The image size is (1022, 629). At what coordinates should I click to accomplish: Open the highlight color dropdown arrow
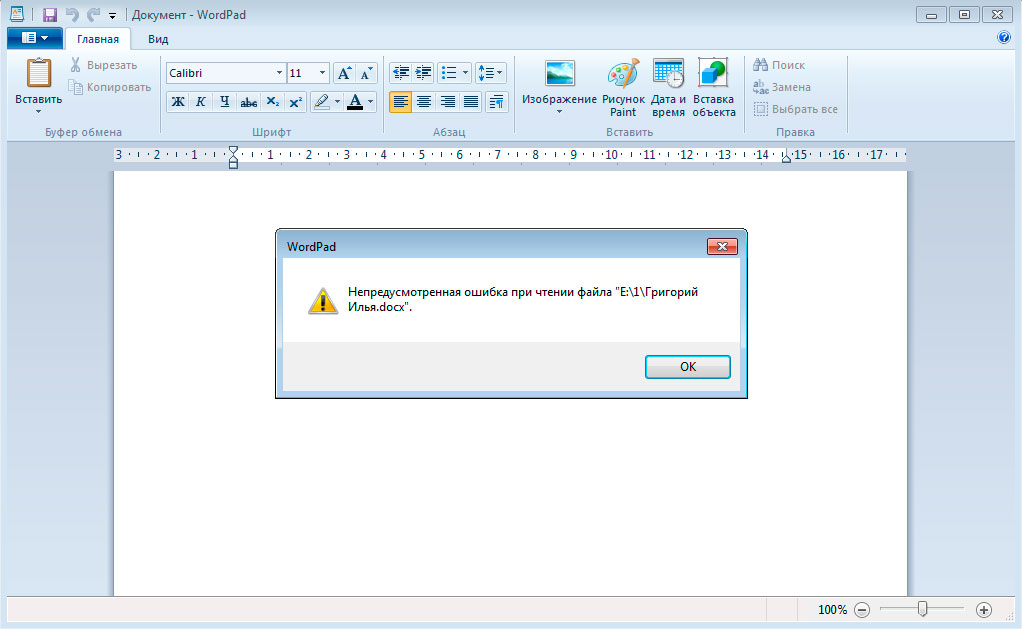(x=337, y=102)
